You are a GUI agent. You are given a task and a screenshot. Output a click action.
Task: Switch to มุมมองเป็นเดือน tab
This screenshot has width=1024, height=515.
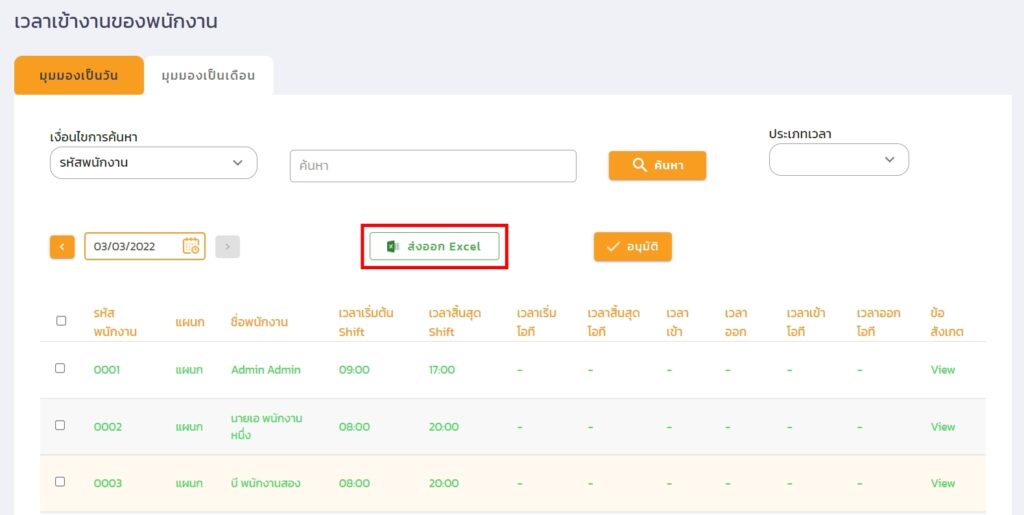[x=208, y=76]
